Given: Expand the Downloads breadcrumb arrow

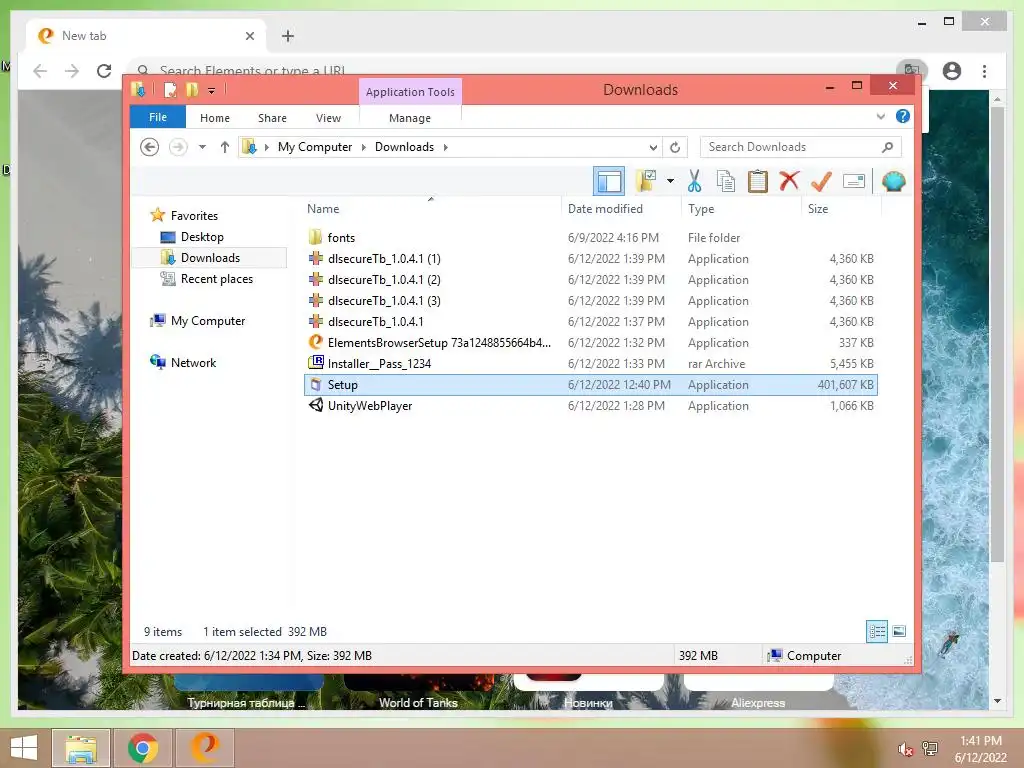Looking at the screenshot, I should tap(445, 148).
